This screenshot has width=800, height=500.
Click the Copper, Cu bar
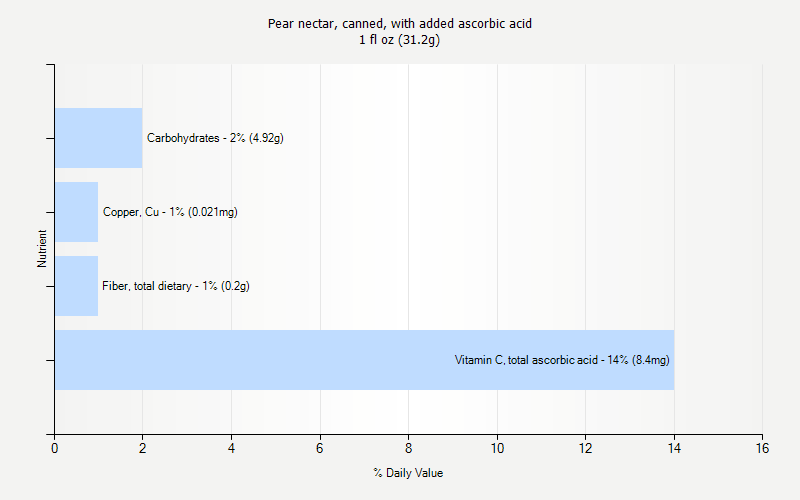click(x=76, y=212)
